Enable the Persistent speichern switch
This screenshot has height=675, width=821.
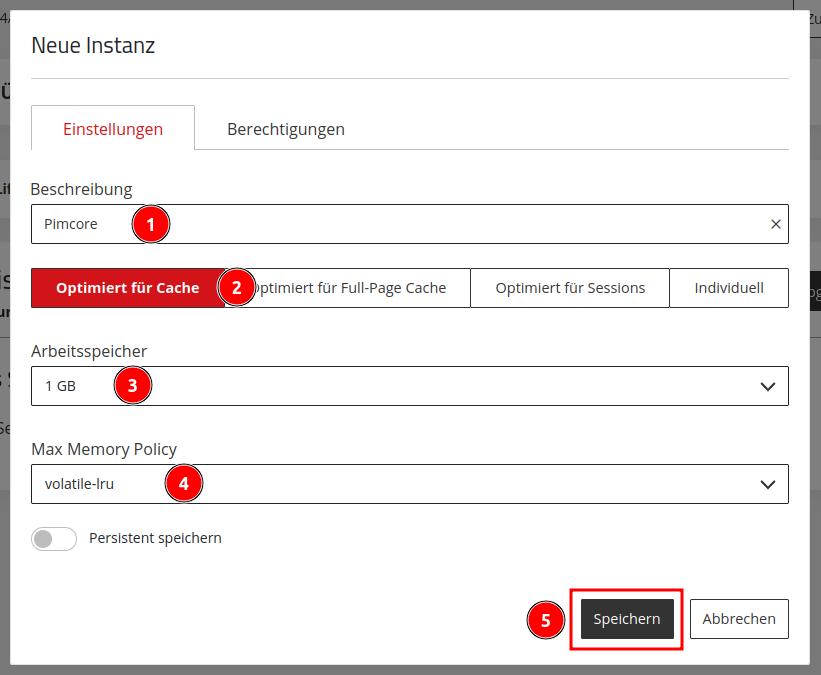(x=54, y=538)
